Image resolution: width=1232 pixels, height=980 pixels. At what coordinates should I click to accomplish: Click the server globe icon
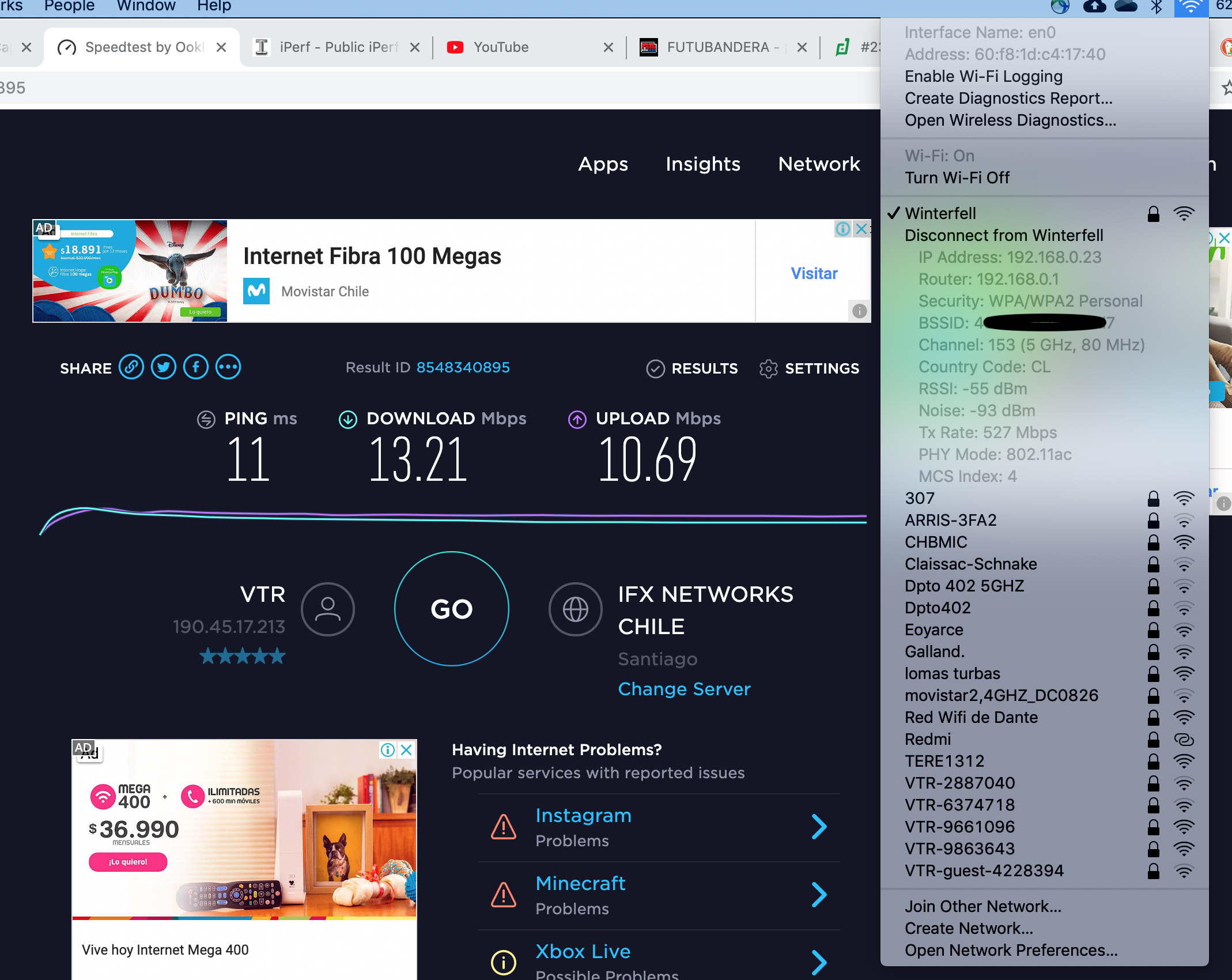576,609
